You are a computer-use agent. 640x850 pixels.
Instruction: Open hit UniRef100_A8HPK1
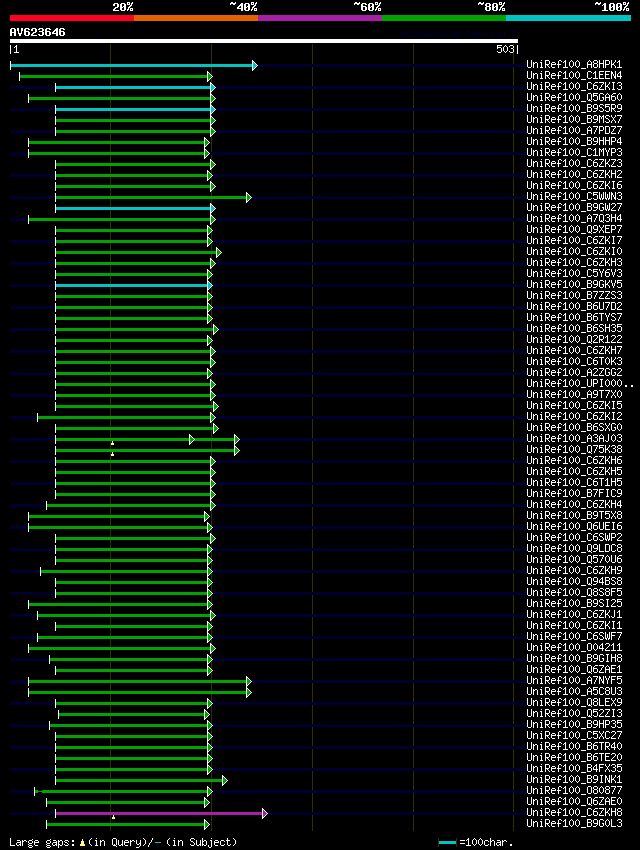[x=574, y=65]
